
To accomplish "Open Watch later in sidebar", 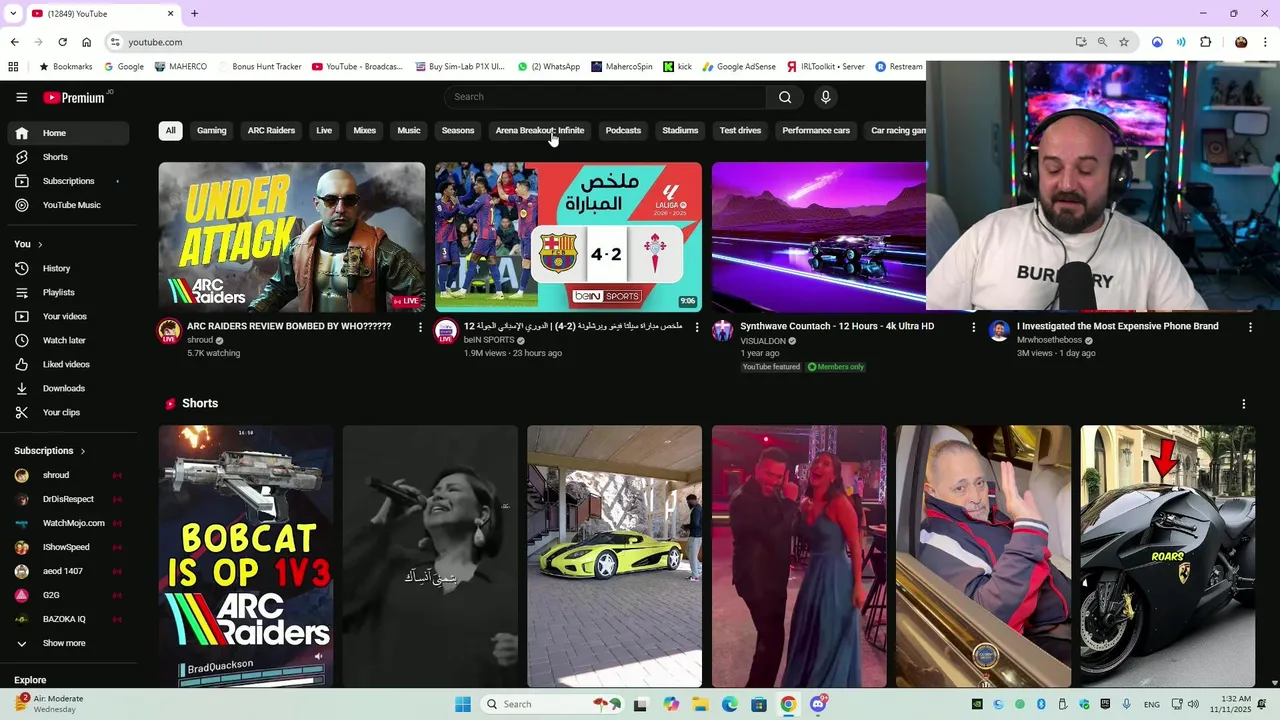I will click(68, 340).
